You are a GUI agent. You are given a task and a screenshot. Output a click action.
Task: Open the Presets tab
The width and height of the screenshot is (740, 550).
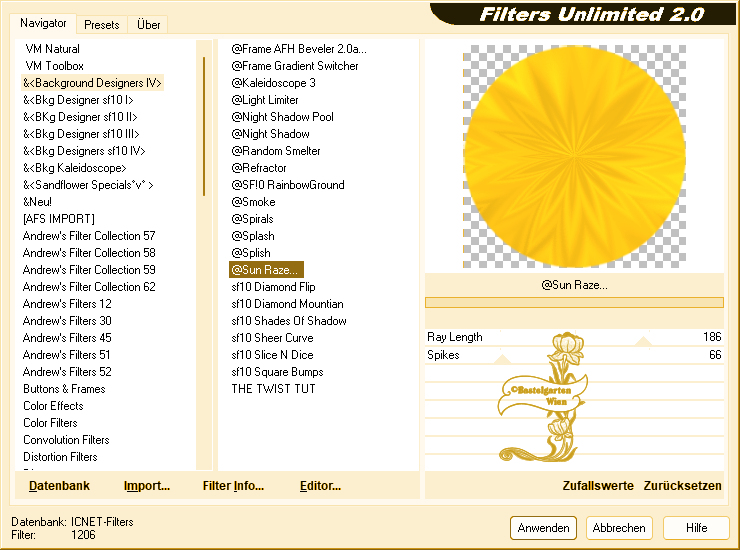101,25
